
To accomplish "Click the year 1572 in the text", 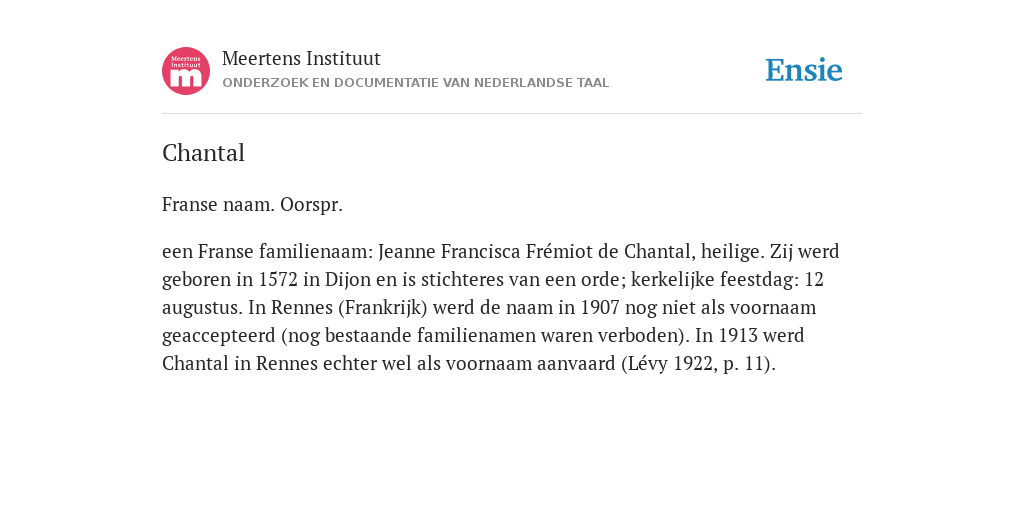I will [x=278, y=280].
